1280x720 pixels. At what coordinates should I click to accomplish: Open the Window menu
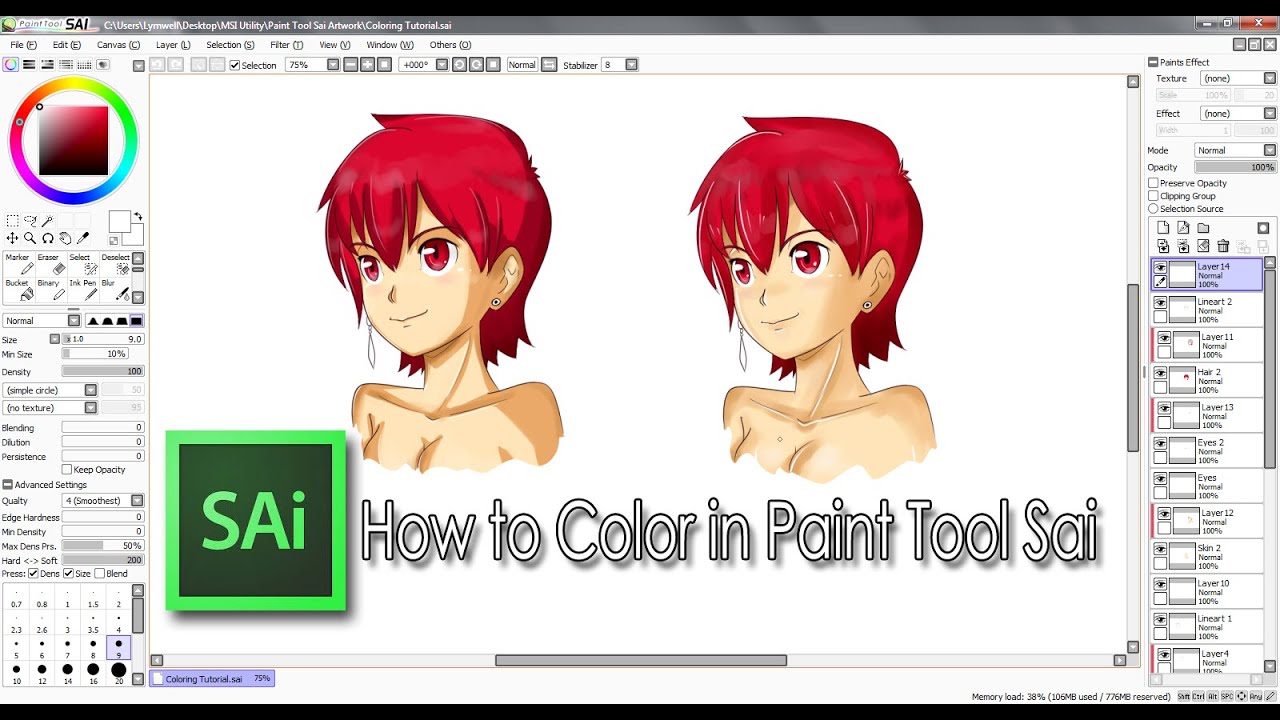point(390,45)
